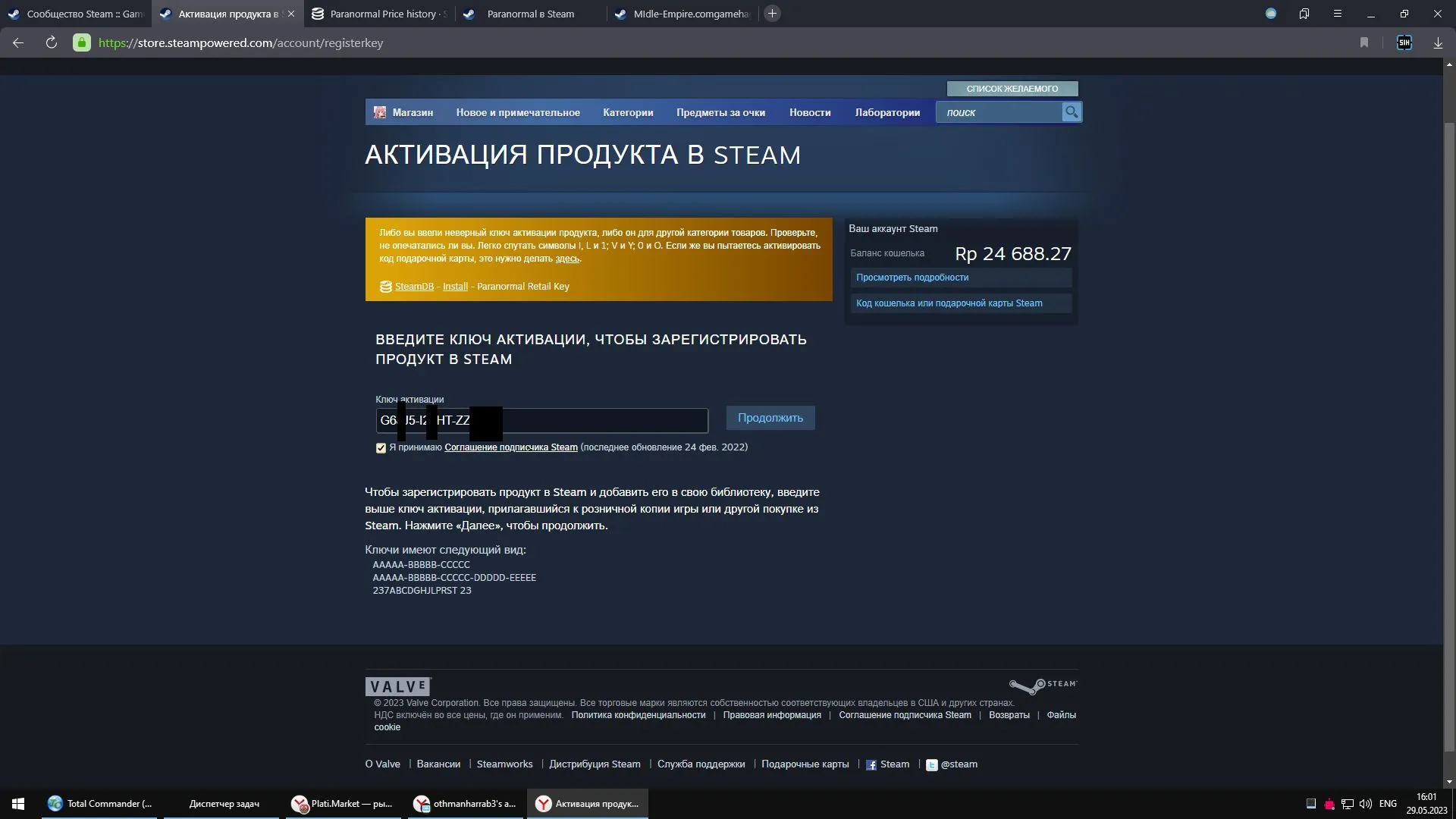Open the Категории menu
This screenshot has height=819, width=1456.
628,112
